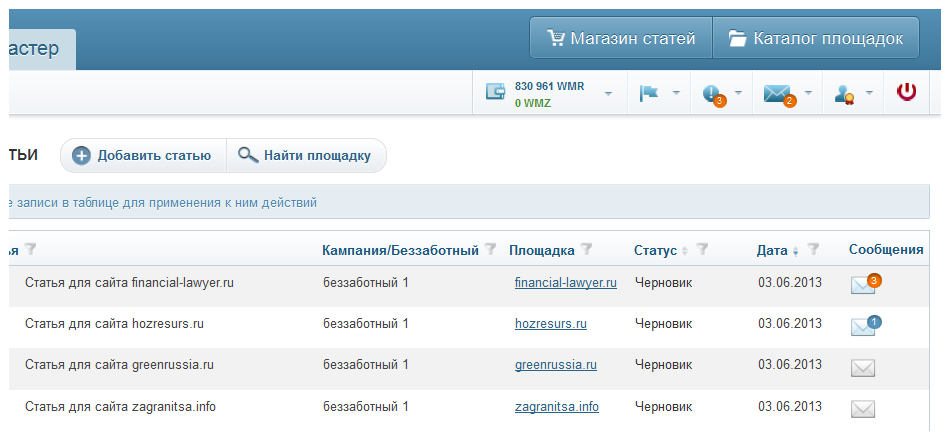950x440 pixels.
Task: Open the financial-lawyer.ru link
Action: tap(566, 282)
